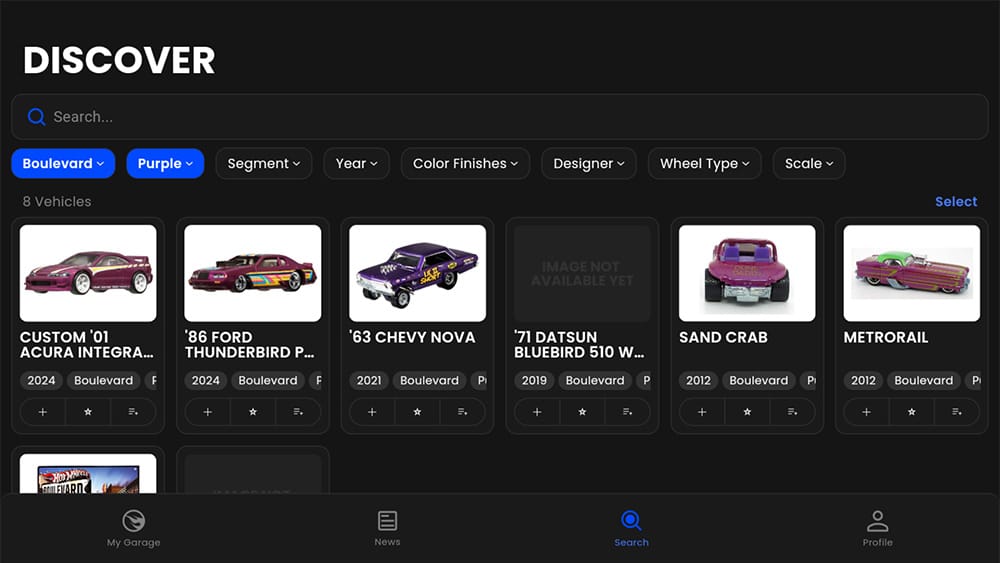Star the '71 Datsun Bluebird 510
The width and height of the screenshot is (1000, 563).
[582, 412]
